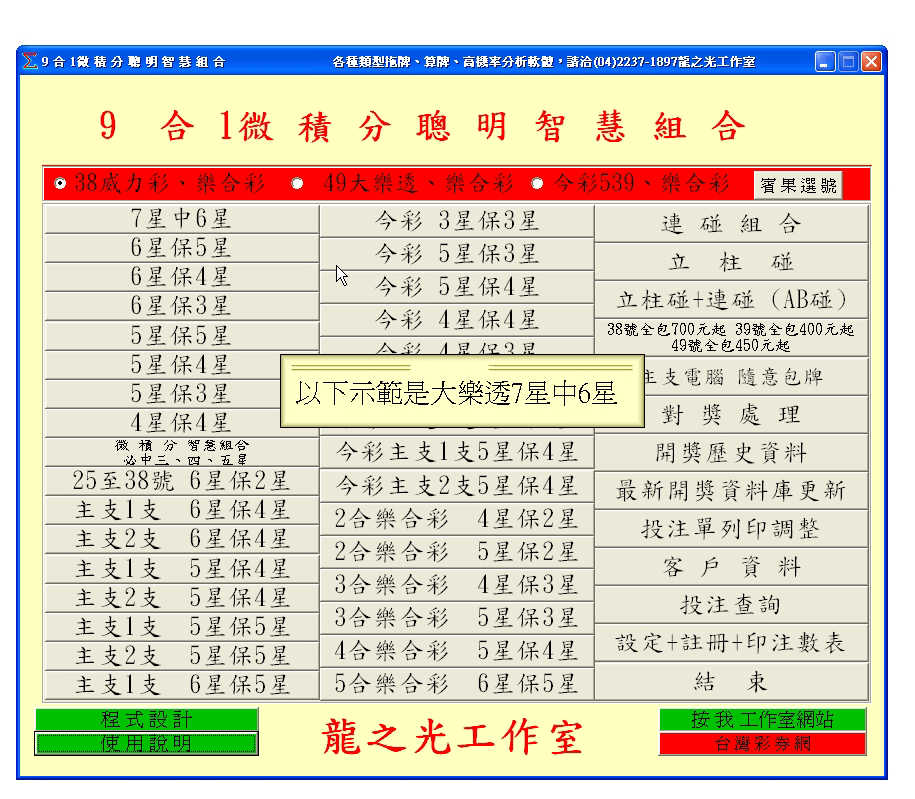Choose the 6星保4星 button
Image resolution: width=915 pixels, height=799 pixels.
(181, 277)
